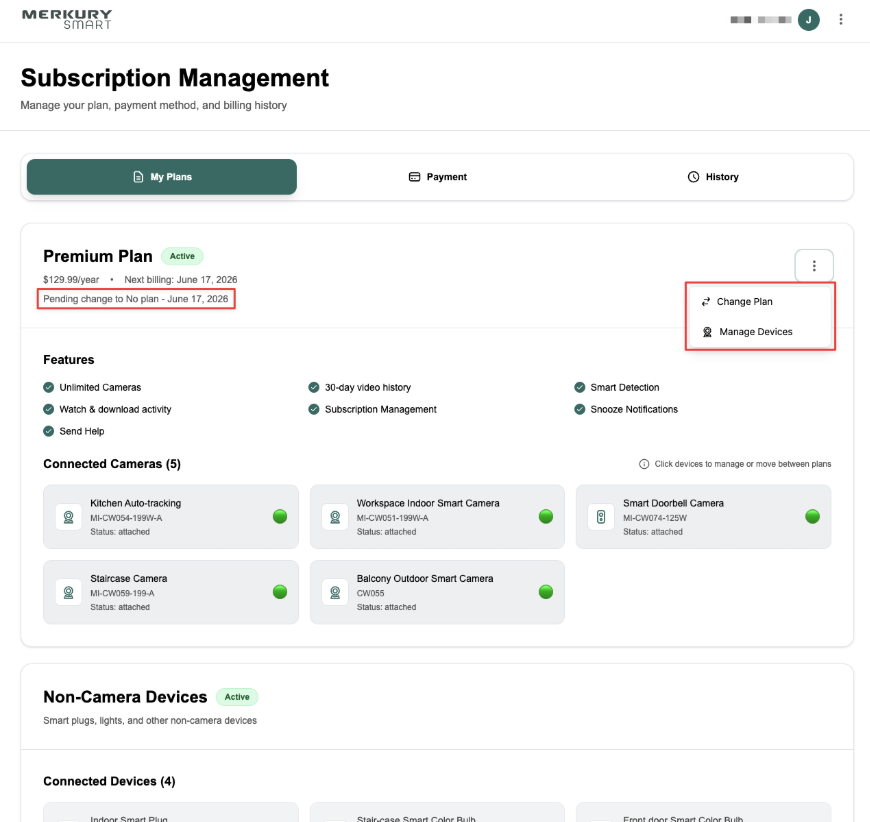Click the Balcony Outdoor Smart Camera icon
The height and width of the screenshot is (822, 870).
point(335,592)
